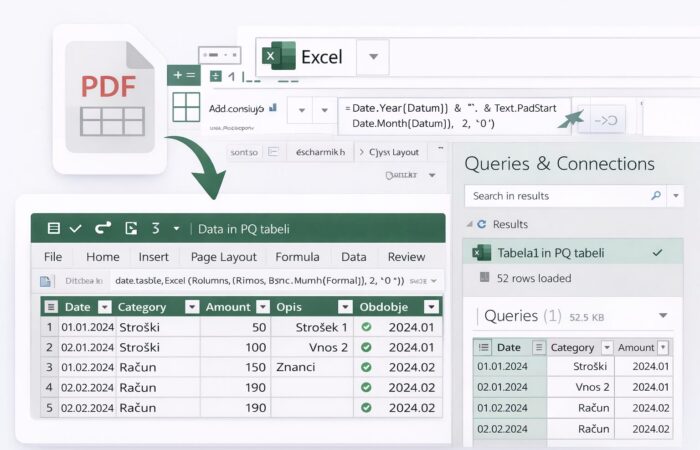Open the File menu
The height and width of the screenshot is (450, 700).
point(53,257)
